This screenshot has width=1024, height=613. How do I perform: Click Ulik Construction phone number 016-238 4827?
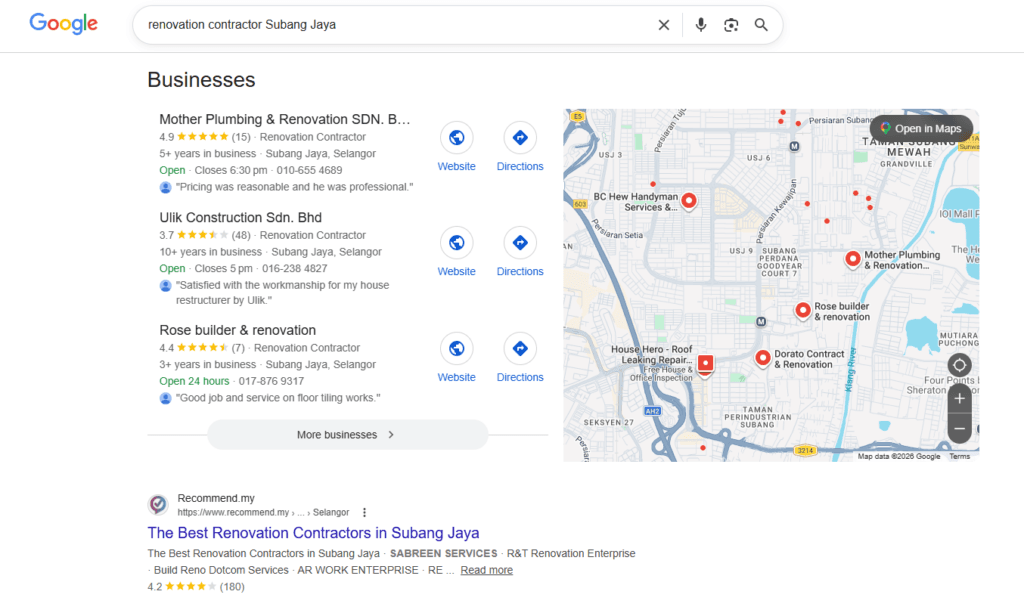coord(295,268)
